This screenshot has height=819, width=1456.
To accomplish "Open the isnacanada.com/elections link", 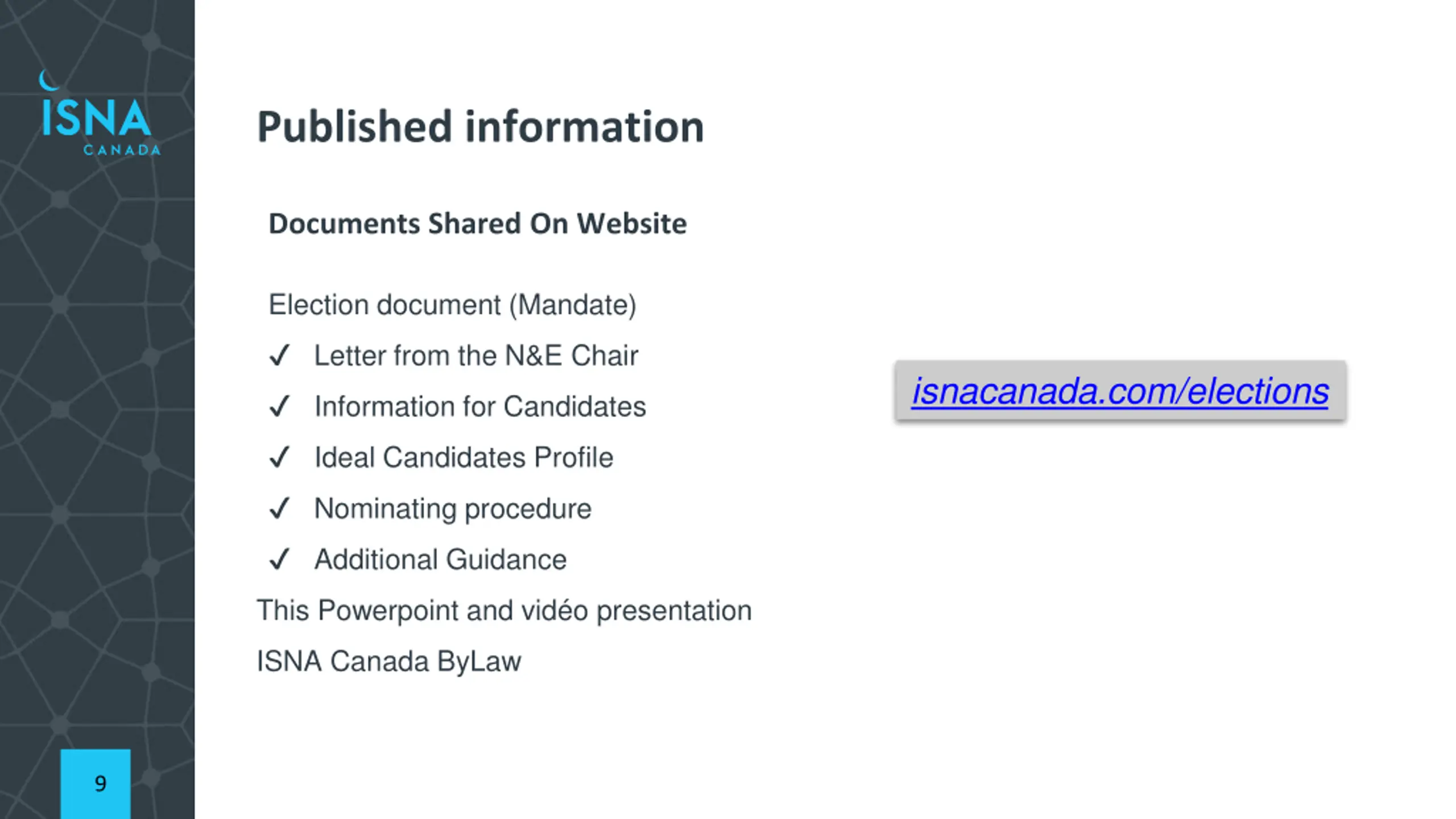I will pos(1120,391).
